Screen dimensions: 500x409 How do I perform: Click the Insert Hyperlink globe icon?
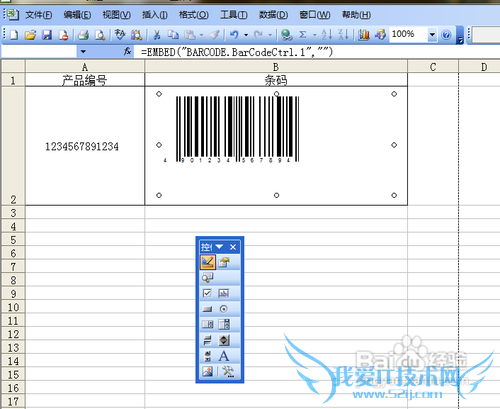[x=286, y=35]
